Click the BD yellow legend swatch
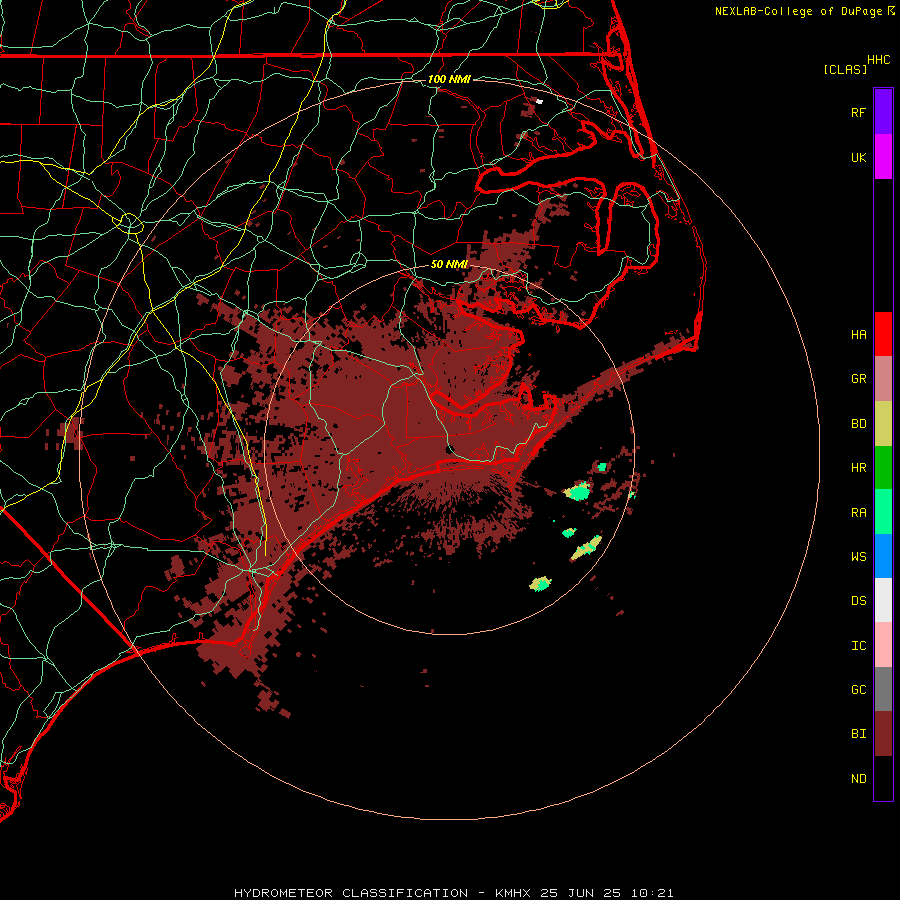 tap(883, 423)
